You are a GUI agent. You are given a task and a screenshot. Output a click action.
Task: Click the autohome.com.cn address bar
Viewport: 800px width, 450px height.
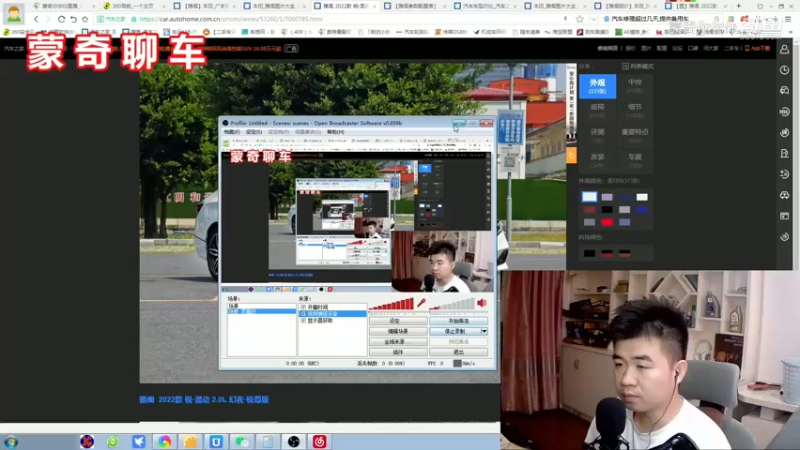click(x=327, y=19)
